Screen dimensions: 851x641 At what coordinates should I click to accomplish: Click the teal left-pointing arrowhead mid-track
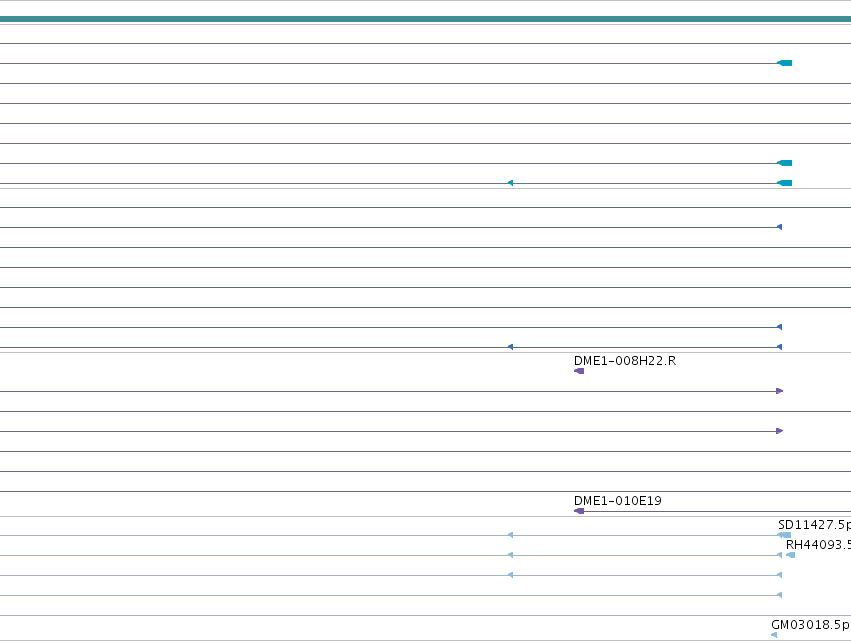(510, 183)
